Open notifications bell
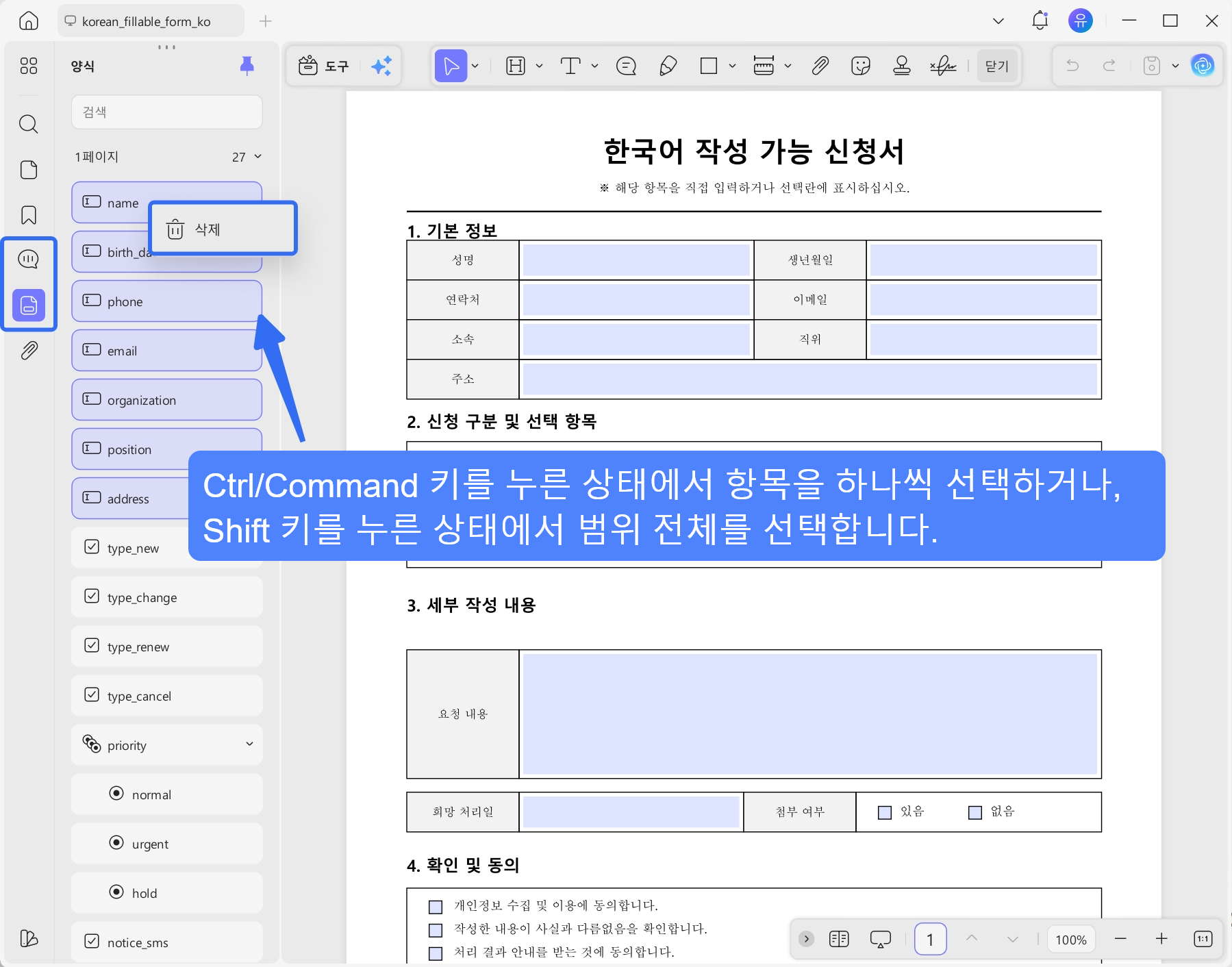Viewport: 1232px width, 967px height. coord(1040,21)
